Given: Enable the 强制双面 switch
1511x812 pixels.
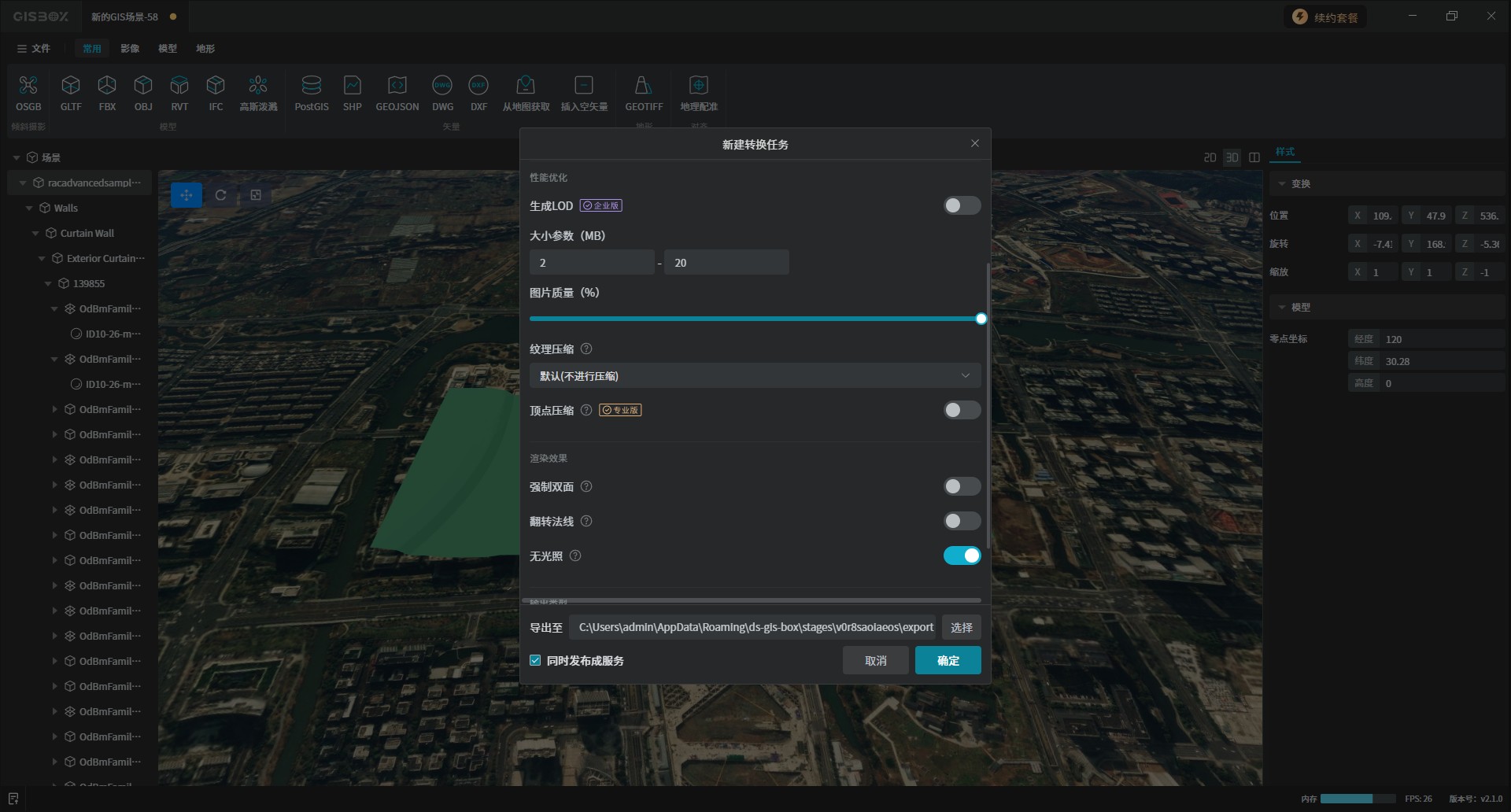Looking at the screenshot, I should 962,487.
